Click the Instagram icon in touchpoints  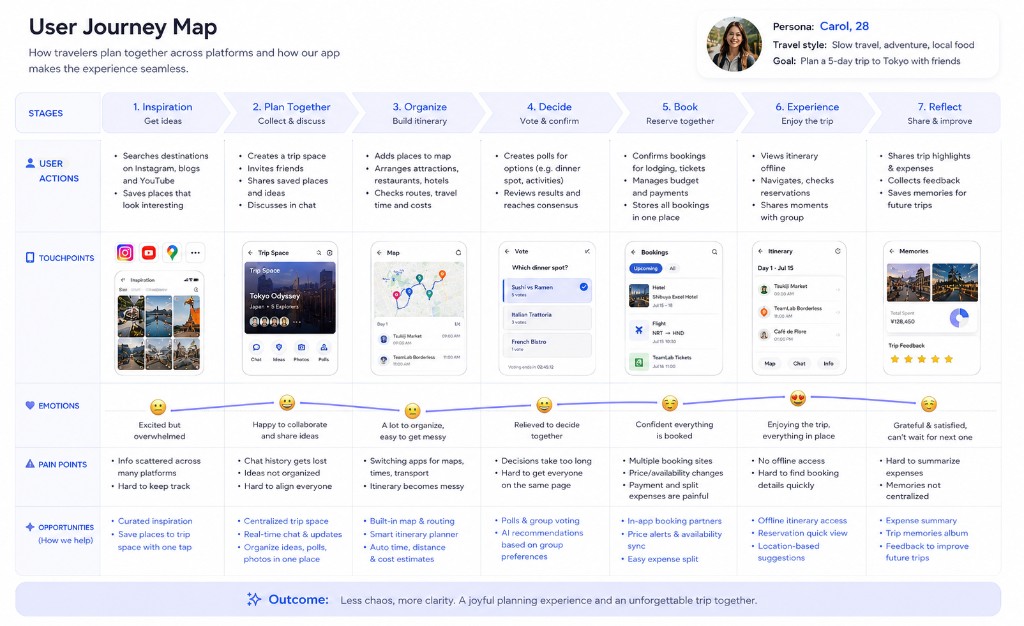(x=125, y=253)
